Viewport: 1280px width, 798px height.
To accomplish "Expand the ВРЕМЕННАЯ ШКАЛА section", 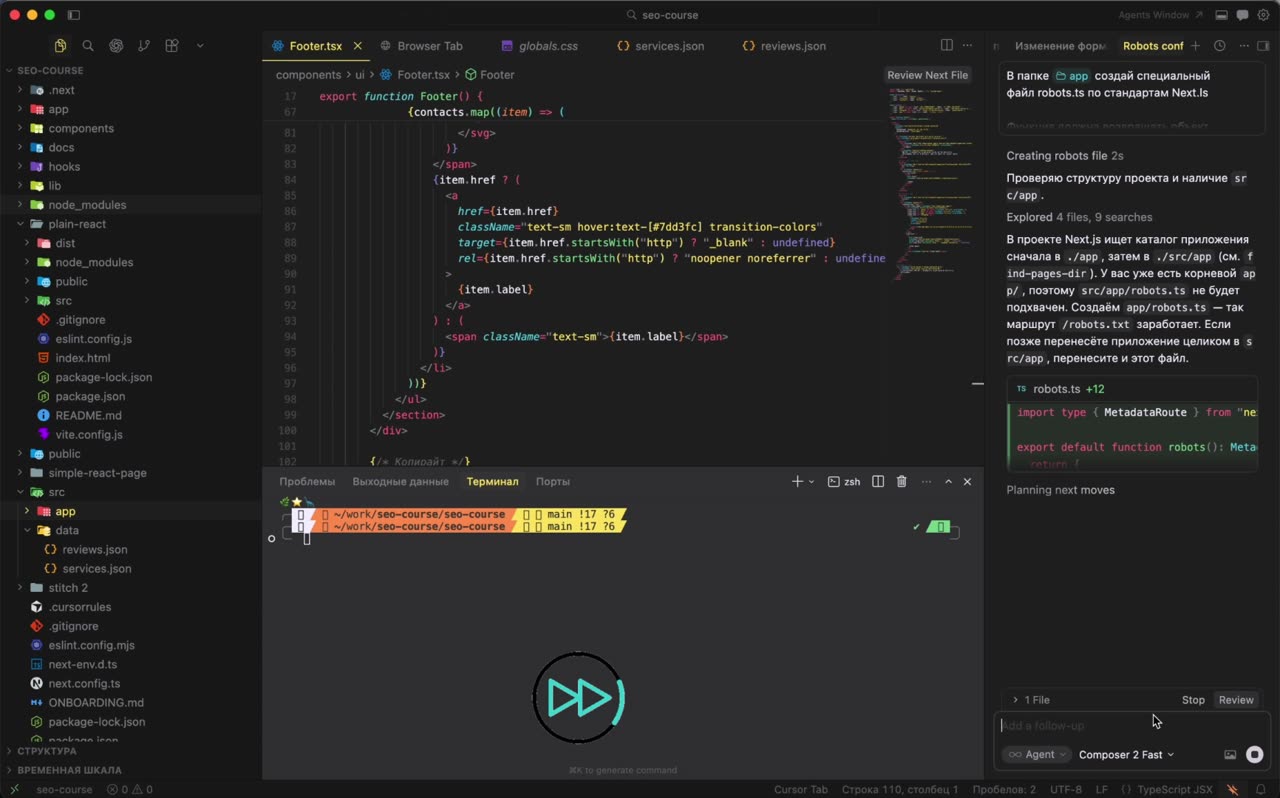I will [x=69, y=770].
